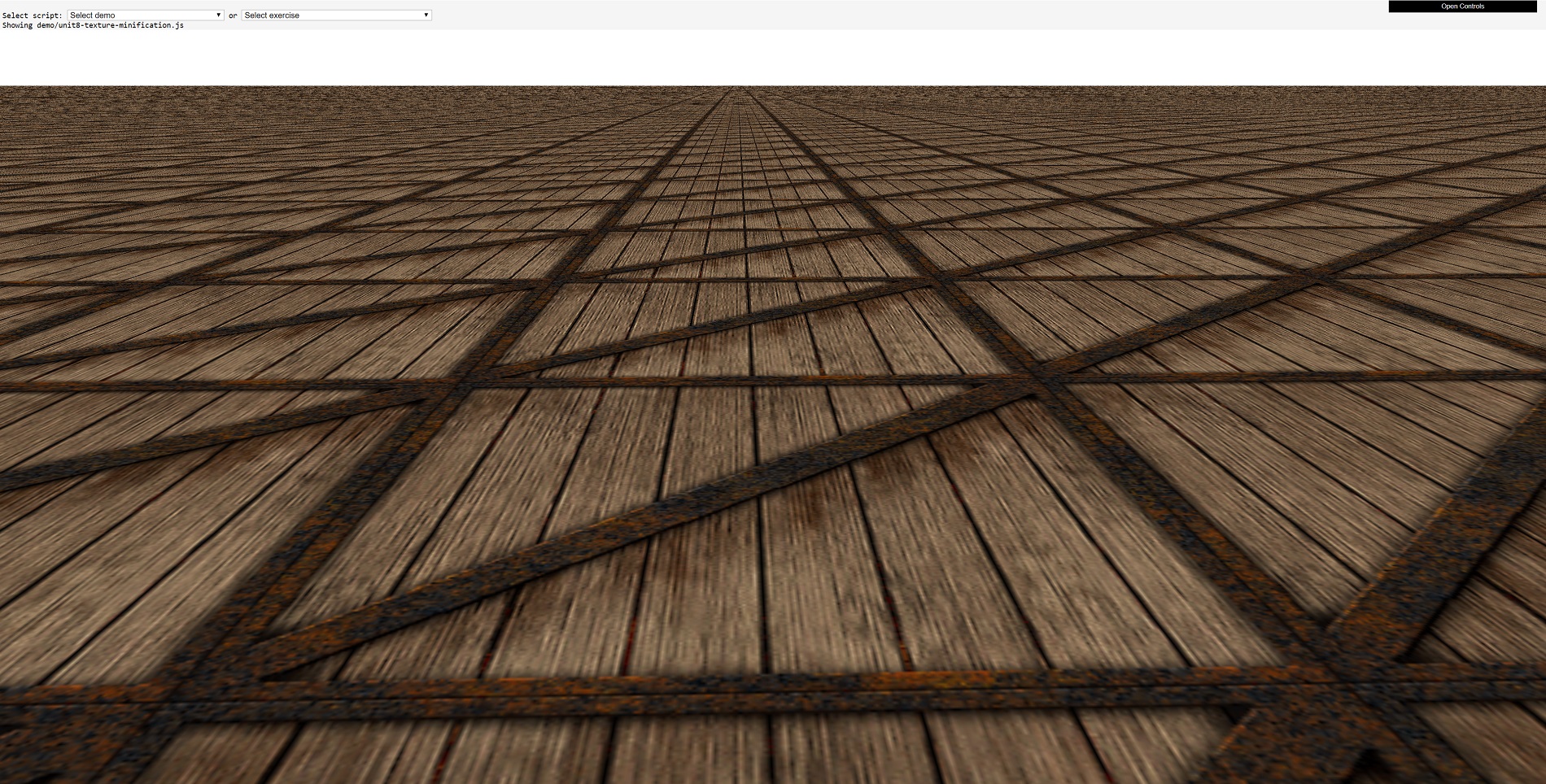The height and width of the screenshot is (784, 1546).
Task: Click the wooden floor texture canvas
Action: pos(773,434)
